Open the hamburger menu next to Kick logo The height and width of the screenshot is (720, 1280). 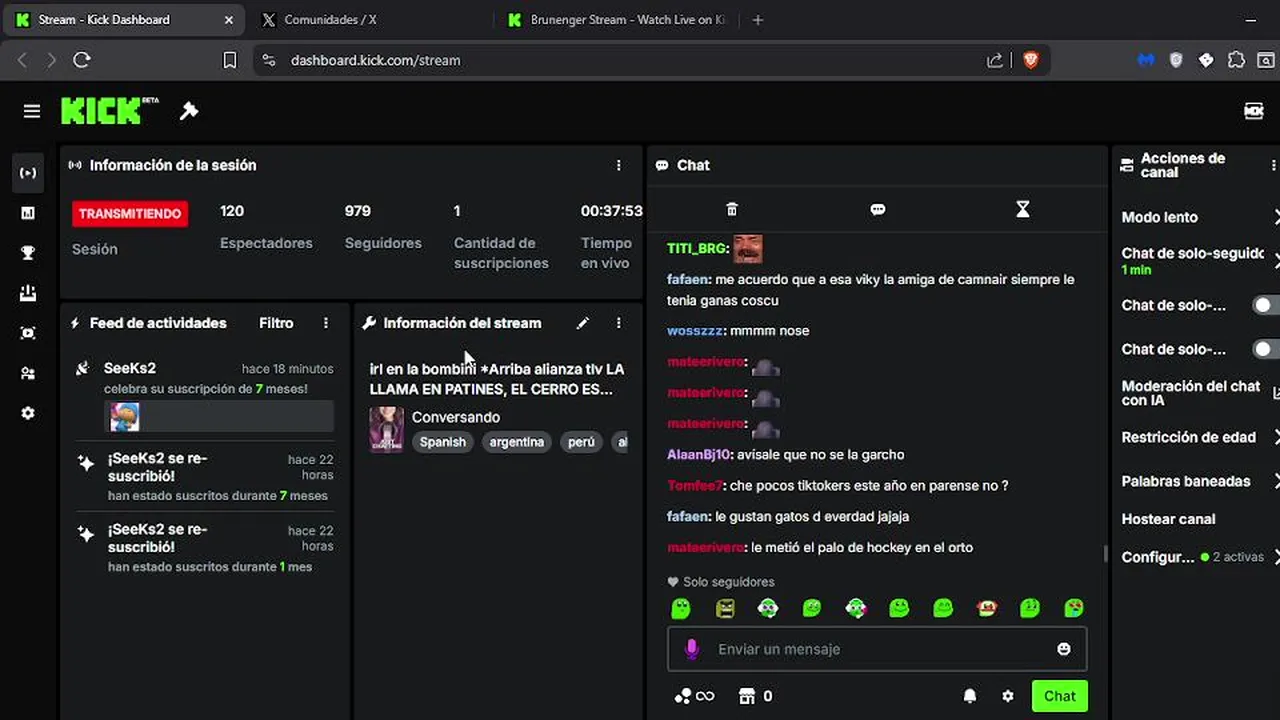32,111
